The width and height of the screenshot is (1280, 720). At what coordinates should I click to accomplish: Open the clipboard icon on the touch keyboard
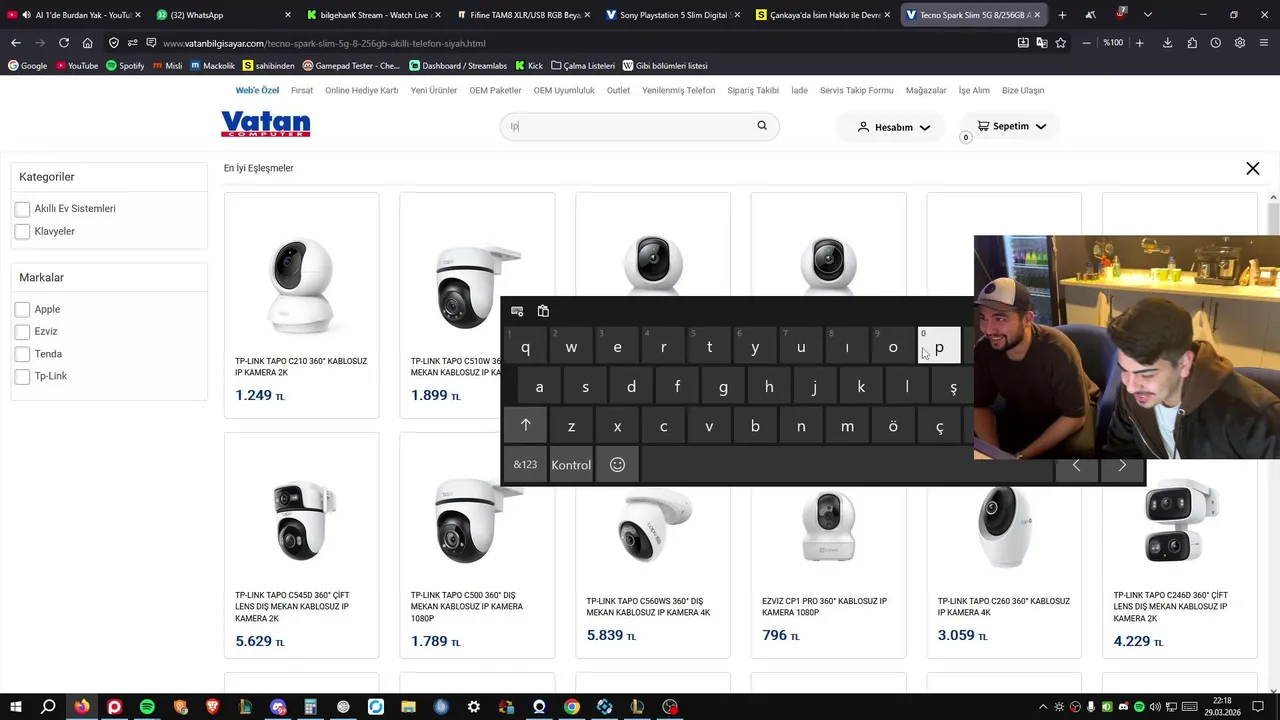click(x=543, y=311)
